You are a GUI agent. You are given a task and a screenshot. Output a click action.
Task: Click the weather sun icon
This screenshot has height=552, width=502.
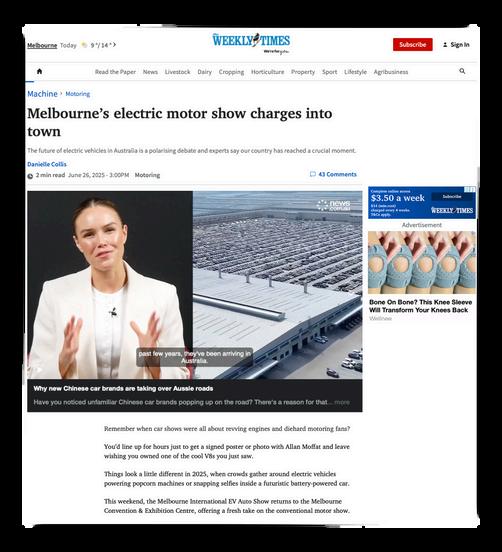[x=84, y=45]
